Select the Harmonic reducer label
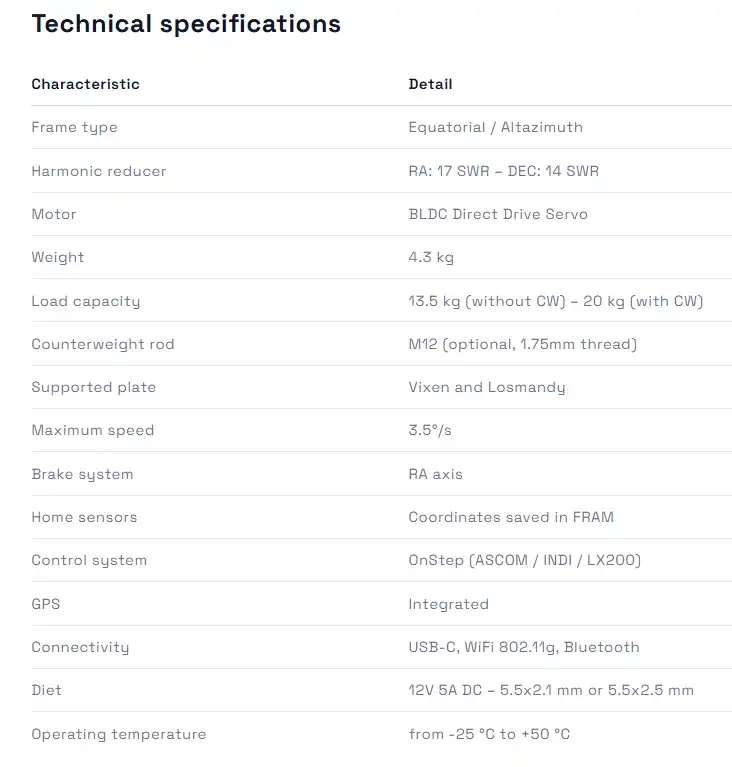Screen dimensions: 732x767 click(99, 171)
